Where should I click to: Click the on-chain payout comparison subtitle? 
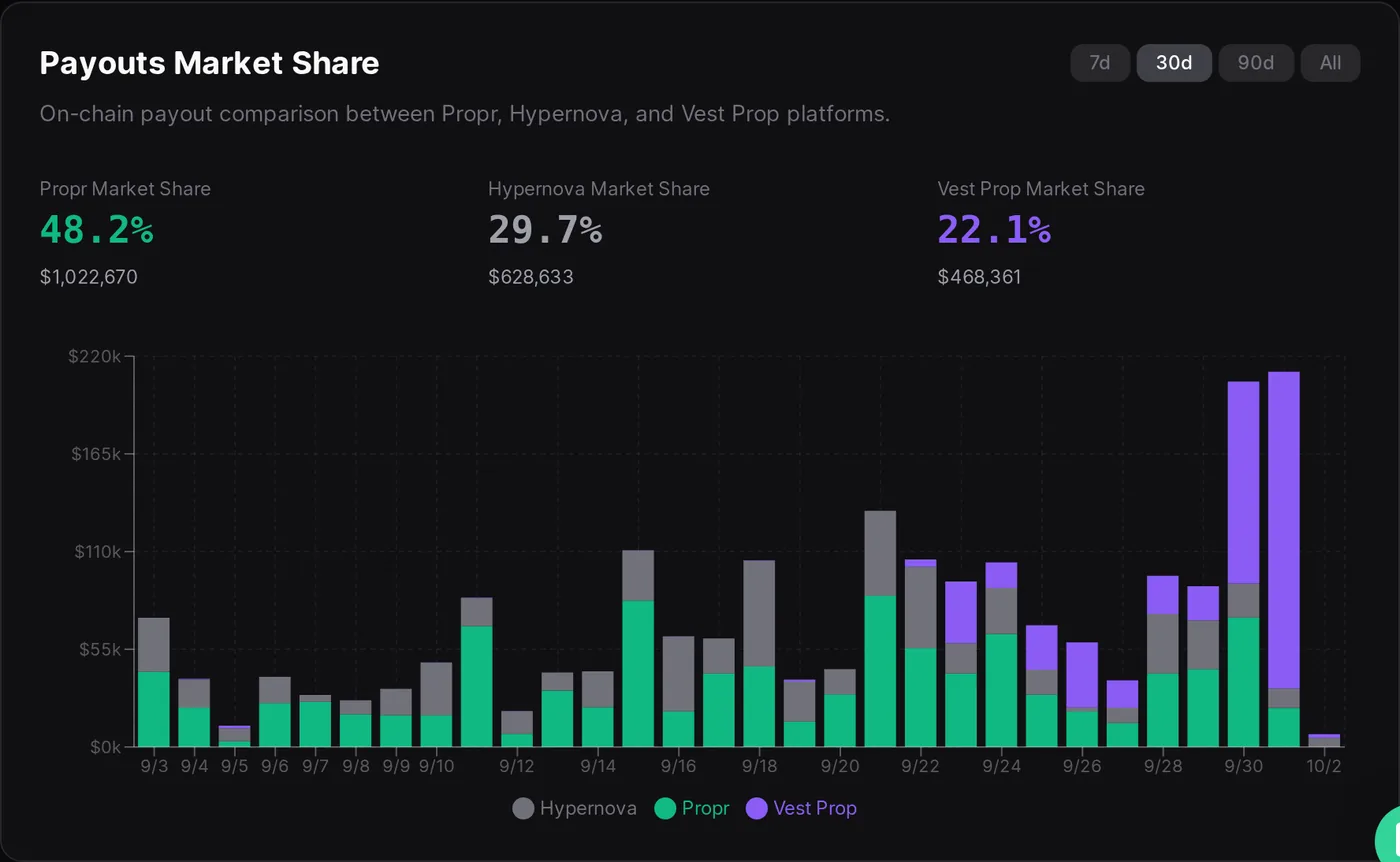[x=465, y=114]
